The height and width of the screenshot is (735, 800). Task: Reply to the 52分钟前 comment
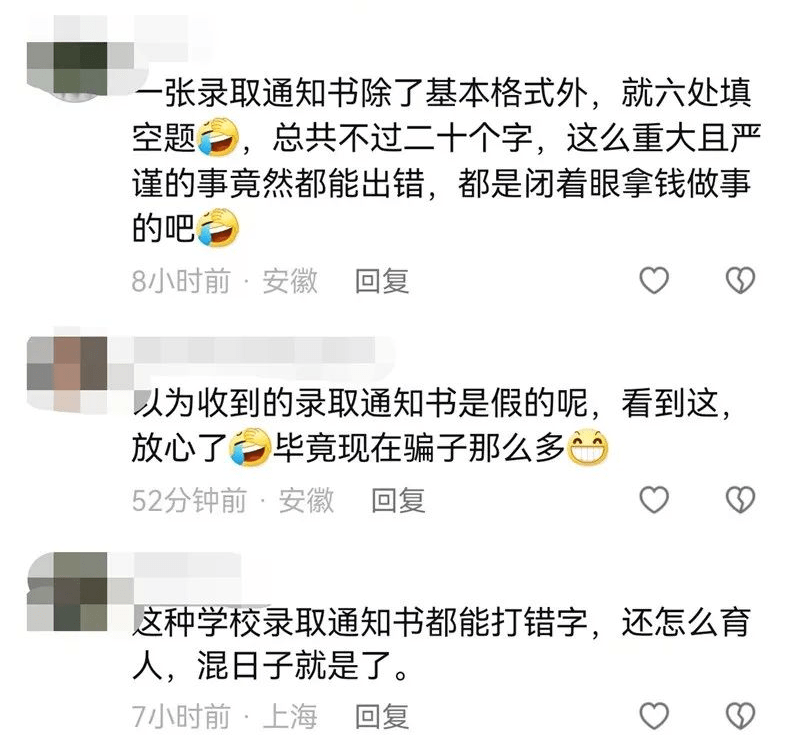click(398, 500)
